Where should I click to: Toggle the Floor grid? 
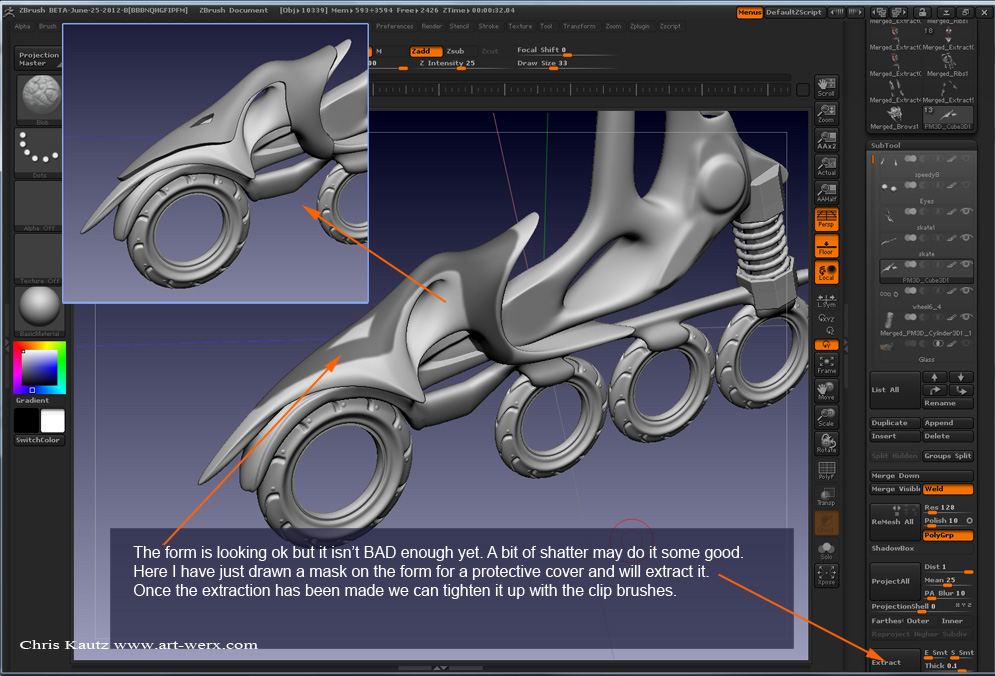pyautogui.click(x=826, y=246)
